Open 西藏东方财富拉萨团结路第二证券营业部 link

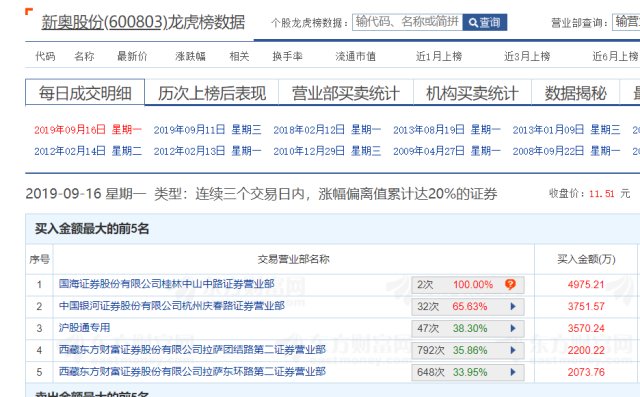(192, 350)
